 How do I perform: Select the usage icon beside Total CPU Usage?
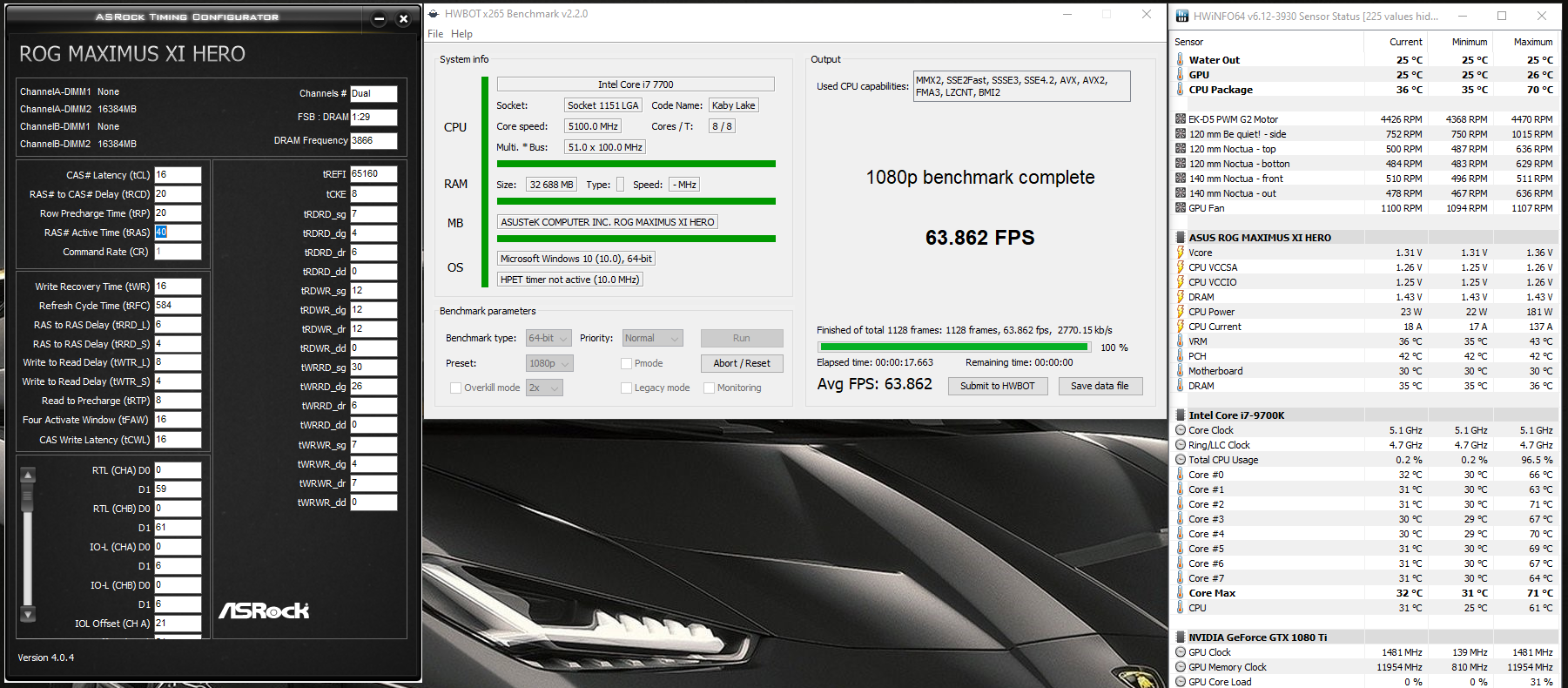pos(1181,459)
